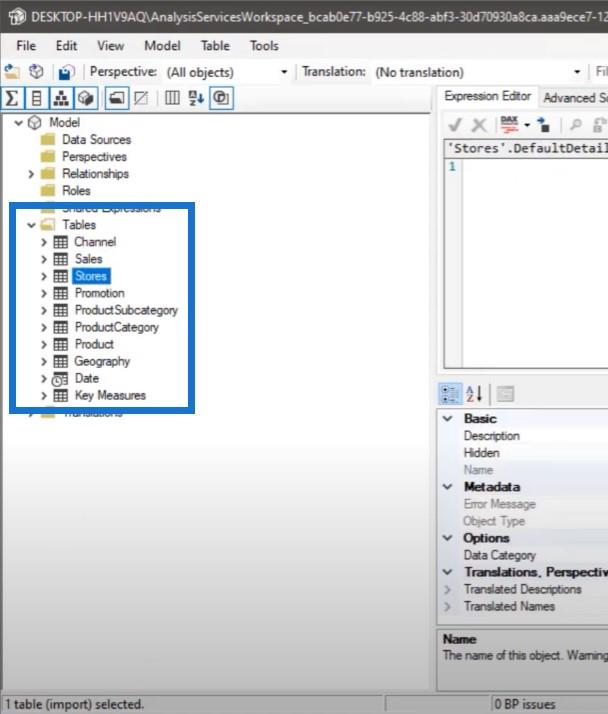Click the DAX formatter icon
Screen dimensions: 608x714
(x=510, y=125)
